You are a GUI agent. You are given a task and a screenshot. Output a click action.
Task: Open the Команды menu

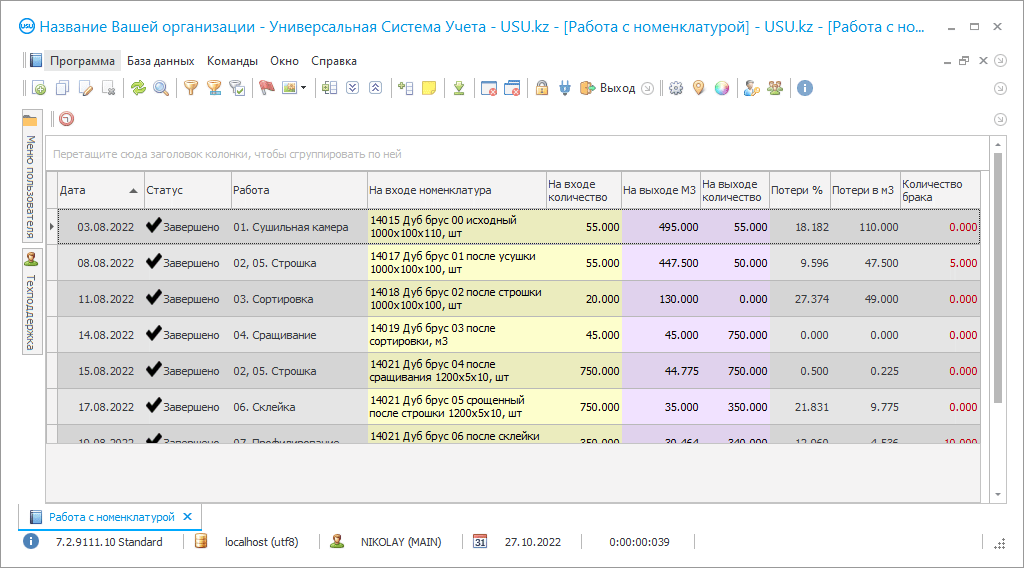[x=232, y=61]
